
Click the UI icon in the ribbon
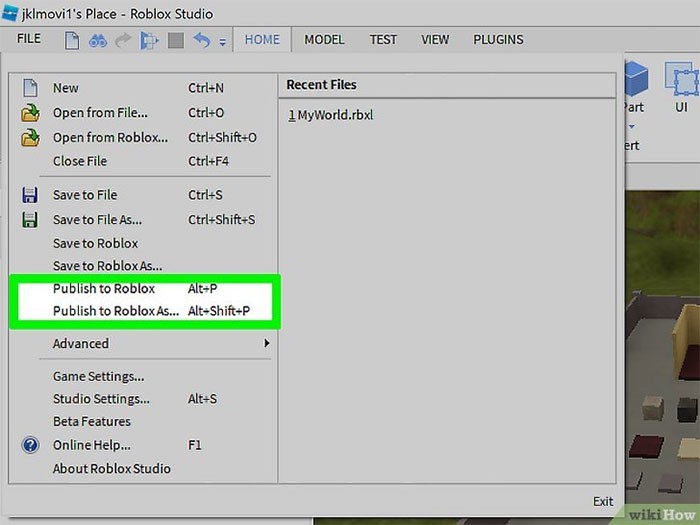tap(681, 78)
